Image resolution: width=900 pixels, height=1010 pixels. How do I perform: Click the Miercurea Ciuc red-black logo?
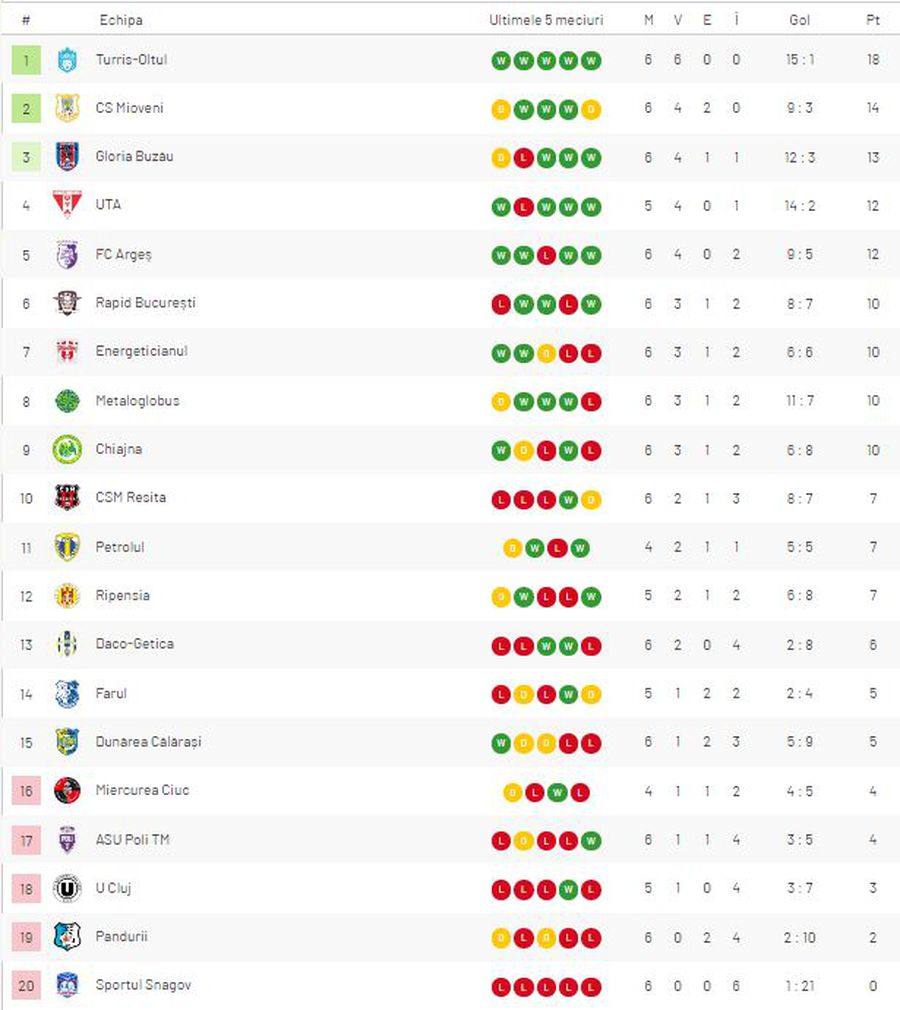pos(67,790)
